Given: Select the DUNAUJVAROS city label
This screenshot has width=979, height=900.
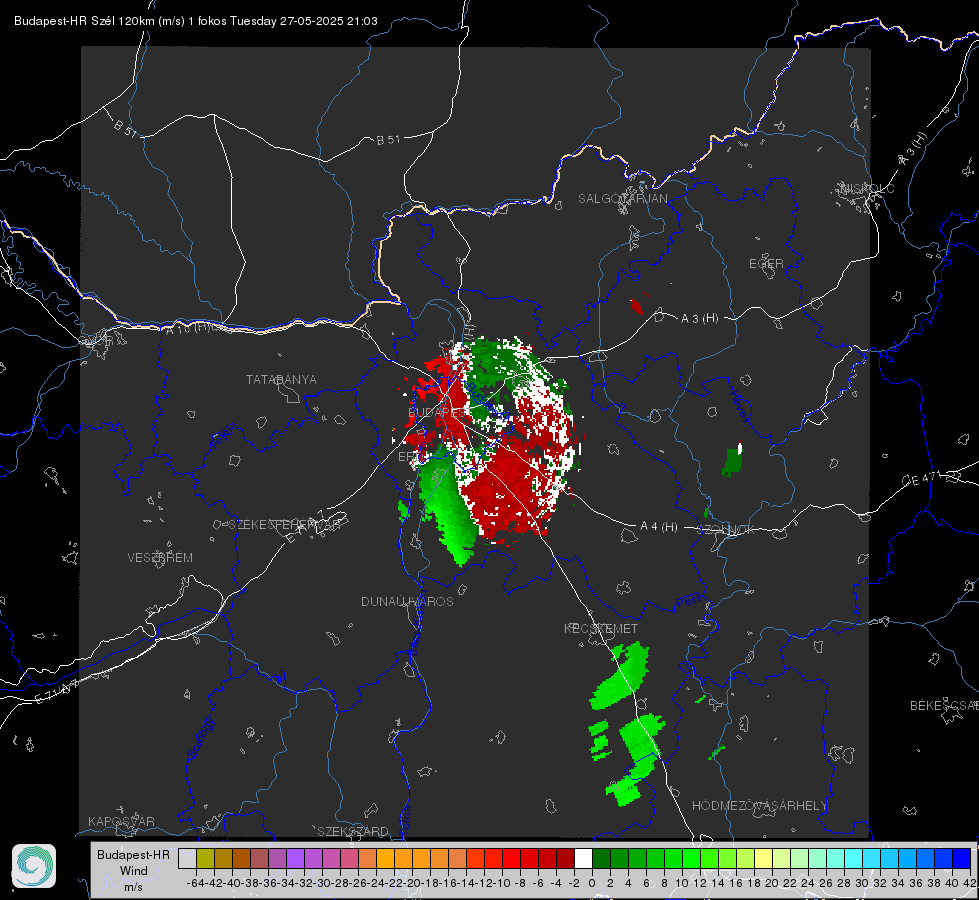Looking at the screenshot, I should [407, 601].
